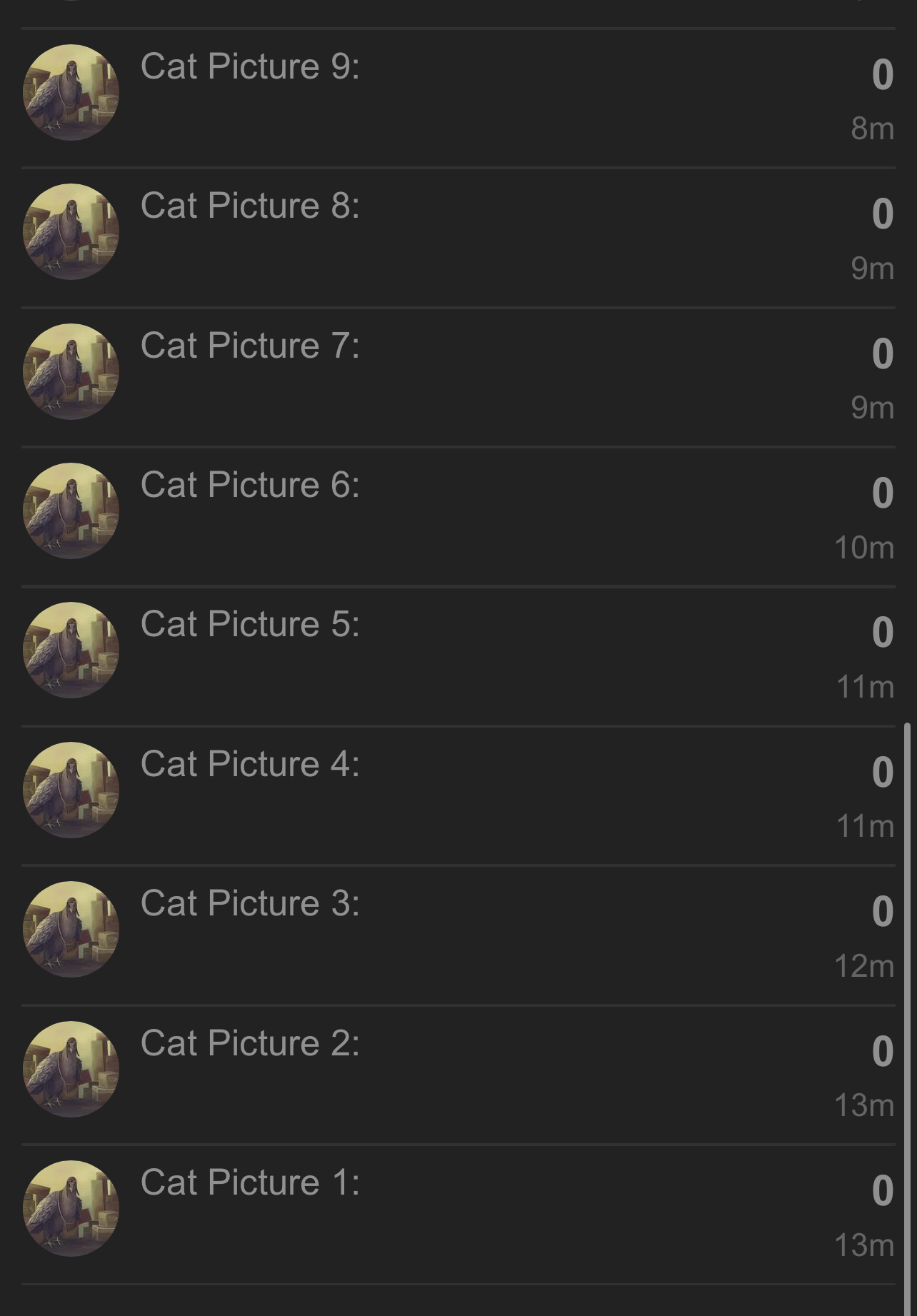Screen dimensions: 917x1316
Task: Click the avatar by Cat Picture 6
Action: coord(71,511)
